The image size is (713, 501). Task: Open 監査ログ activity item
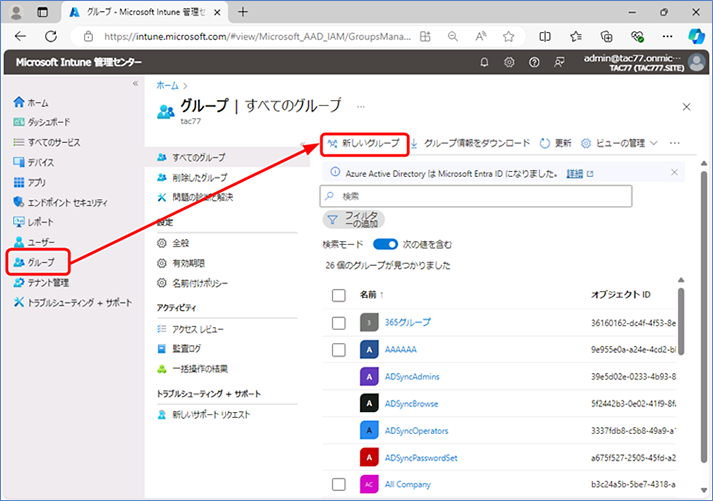click(179, 349)
